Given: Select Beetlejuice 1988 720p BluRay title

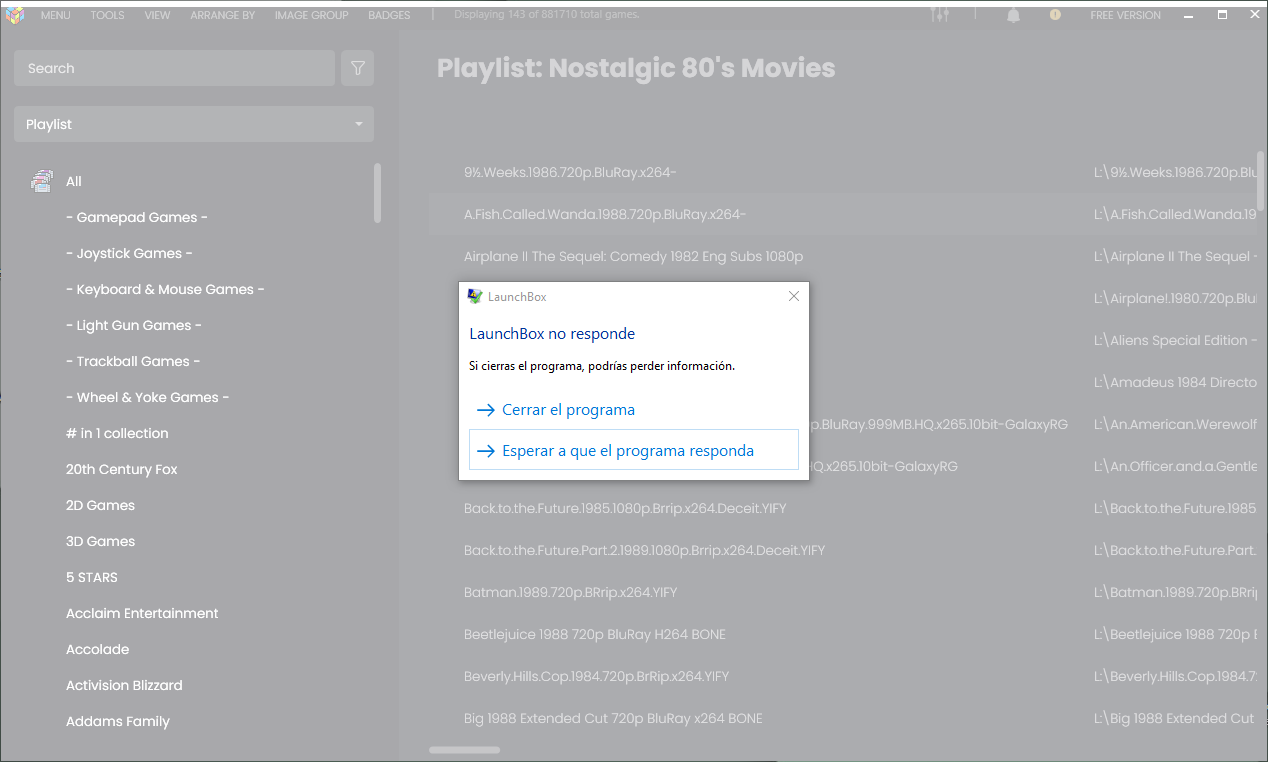Looking at the screenshot, I should click(x=595, y=634).
